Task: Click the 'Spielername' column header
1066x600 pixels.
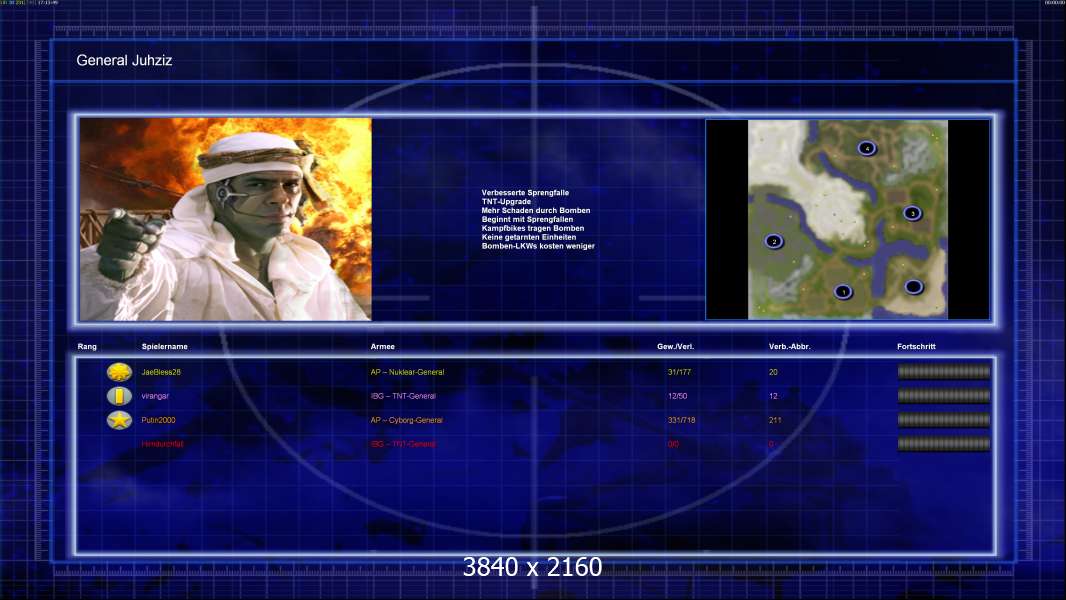Action: pyautogui.click(x=165, y=347)
